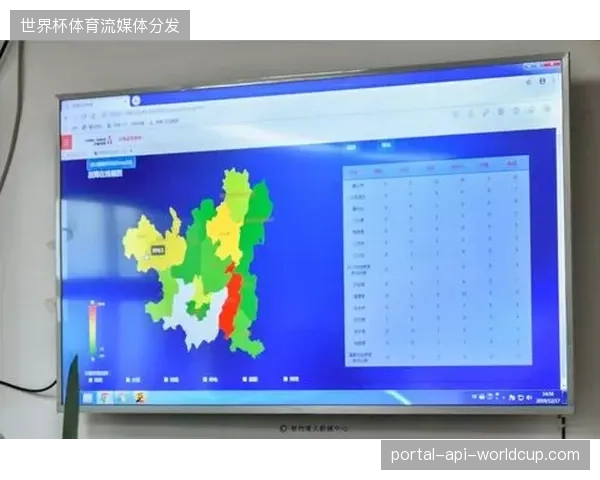
Task: Open the Windows Start button
Action: click(88, 398)
